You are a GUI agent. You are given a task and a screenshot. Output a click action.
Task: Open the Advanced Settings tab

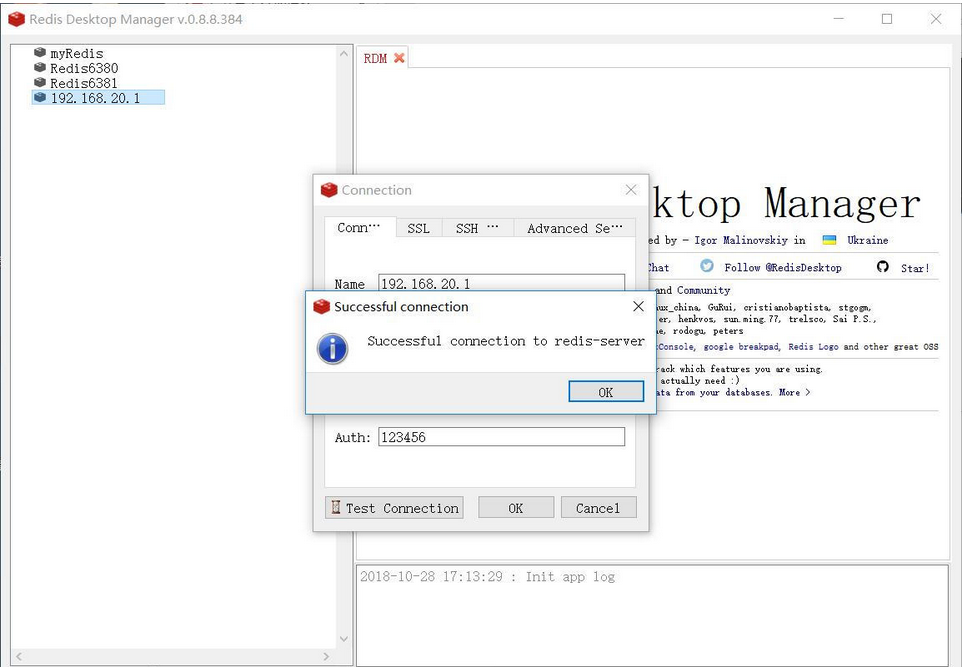tap(575, 229)
